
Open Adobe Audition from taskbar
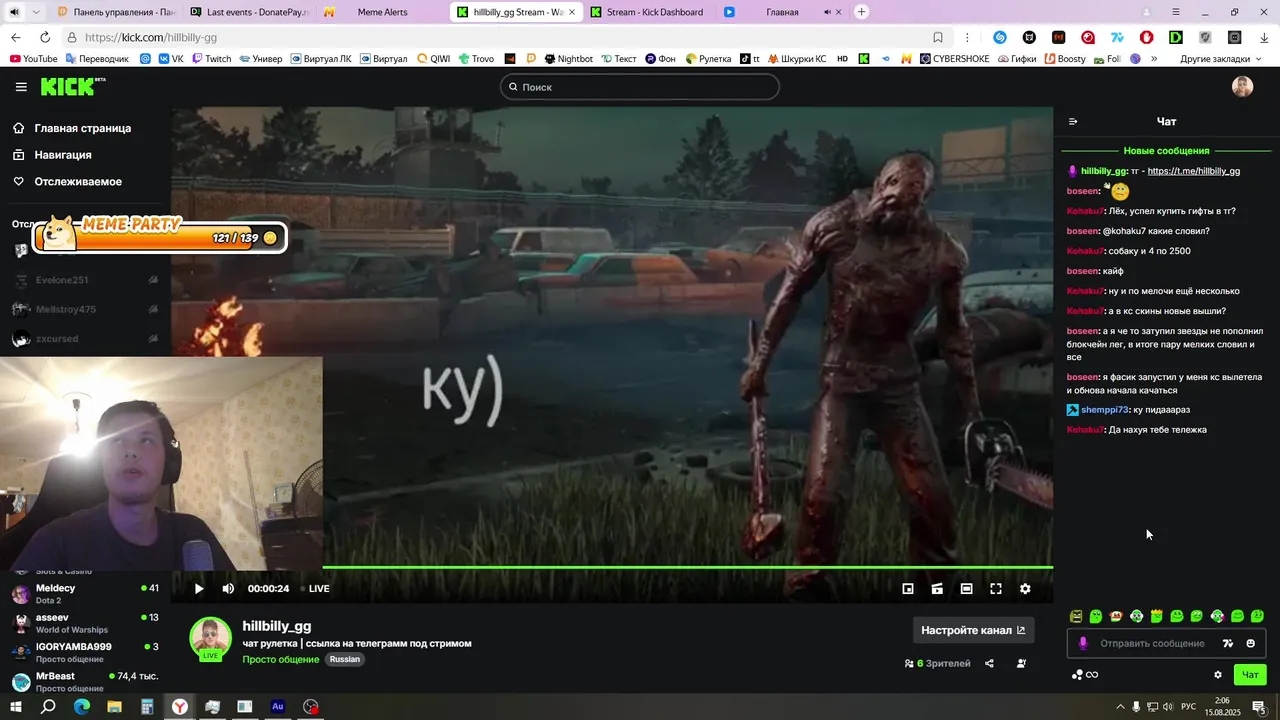pos(278,707)
